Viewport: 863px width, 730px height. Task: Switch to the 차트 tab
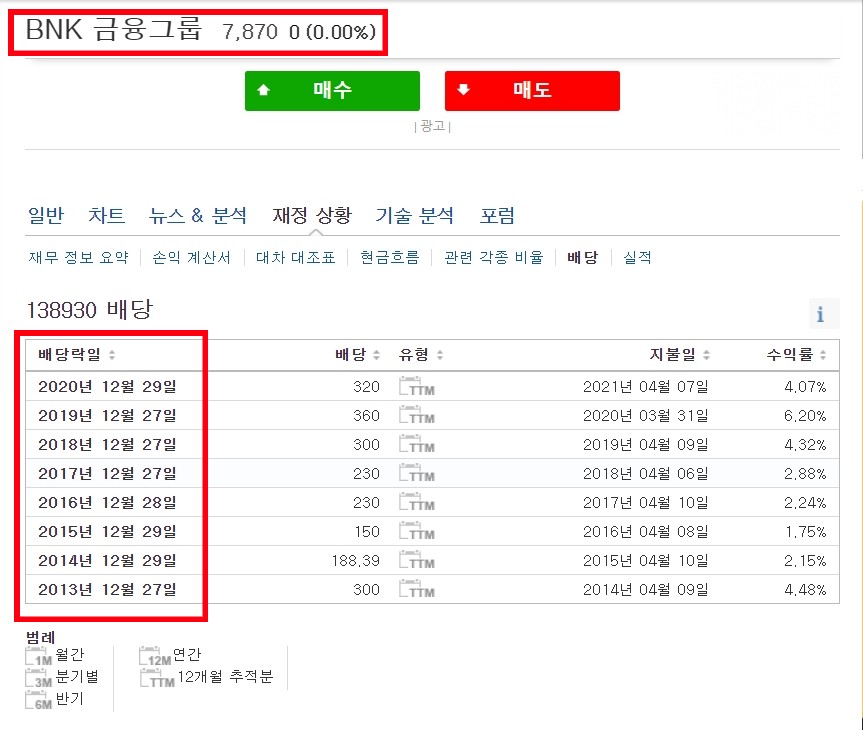pos(106,215)
